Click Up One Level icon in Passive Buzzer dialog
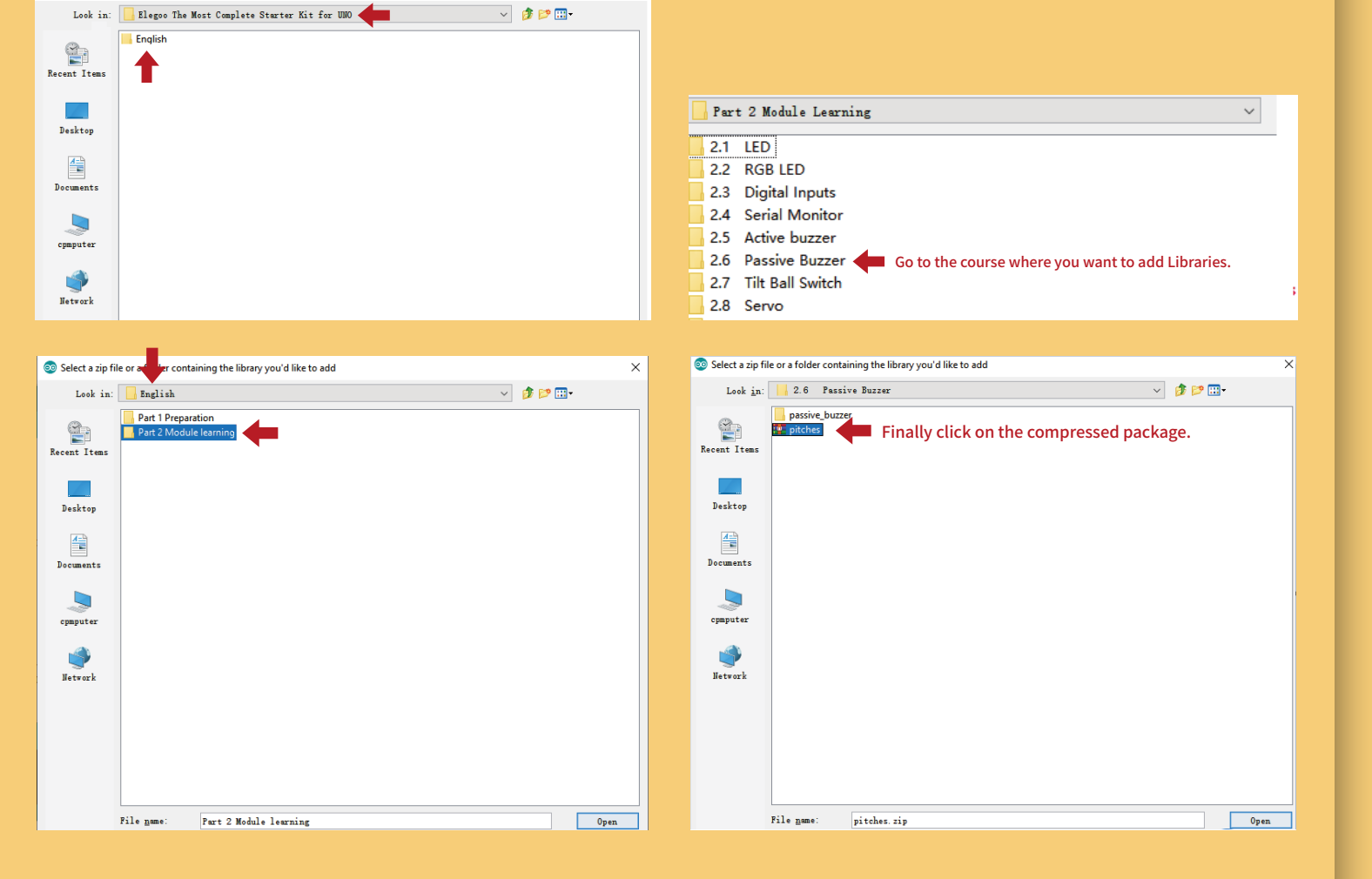 pos(1180,390)
